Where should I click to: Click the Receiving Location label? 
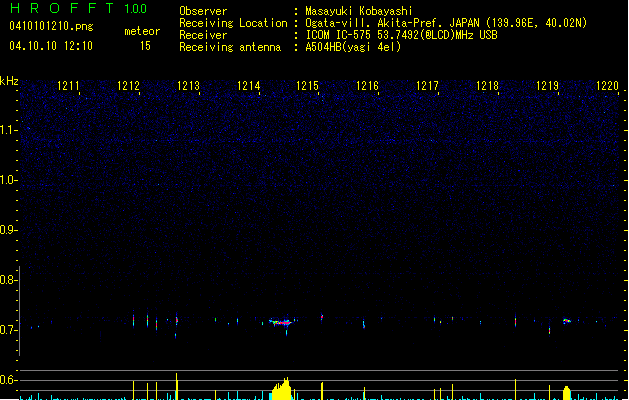pos(233,23)
